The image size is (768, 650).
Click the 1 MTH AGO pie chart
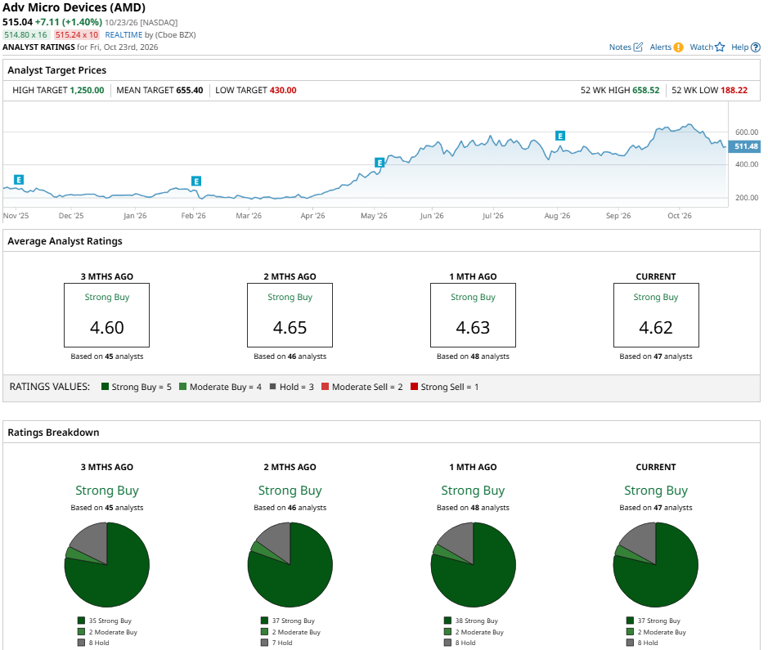click(x=473, y=565)
